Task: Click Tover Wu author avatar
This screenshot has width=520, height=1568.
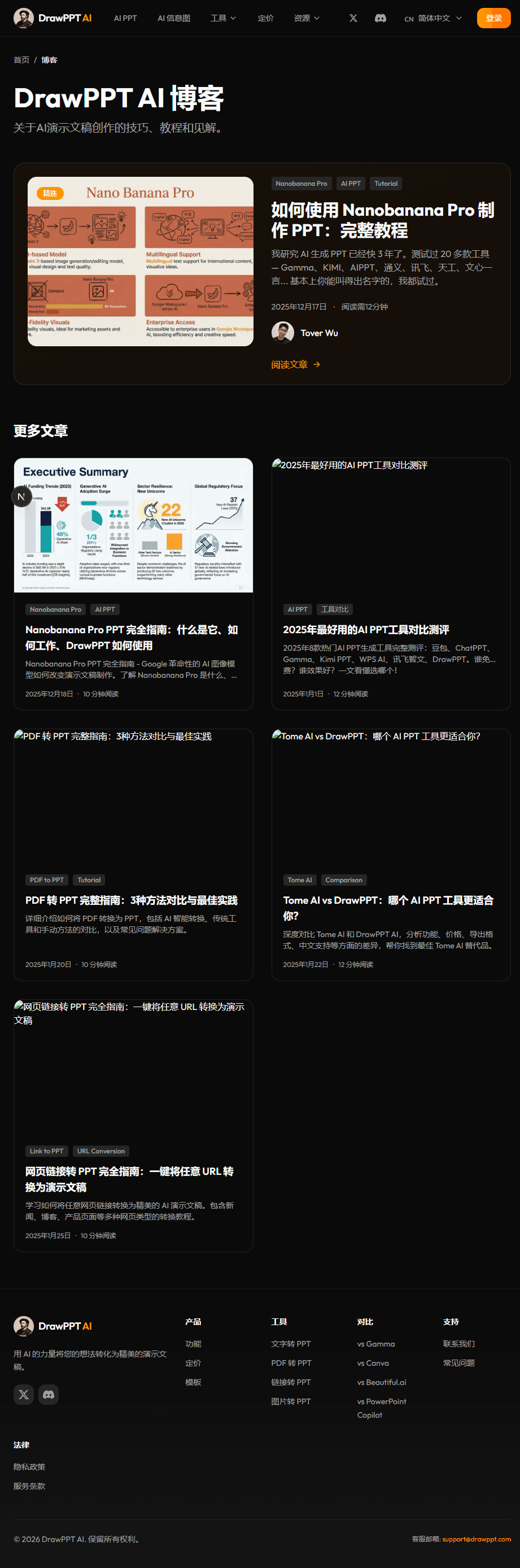Action: (x=283, y=332)
